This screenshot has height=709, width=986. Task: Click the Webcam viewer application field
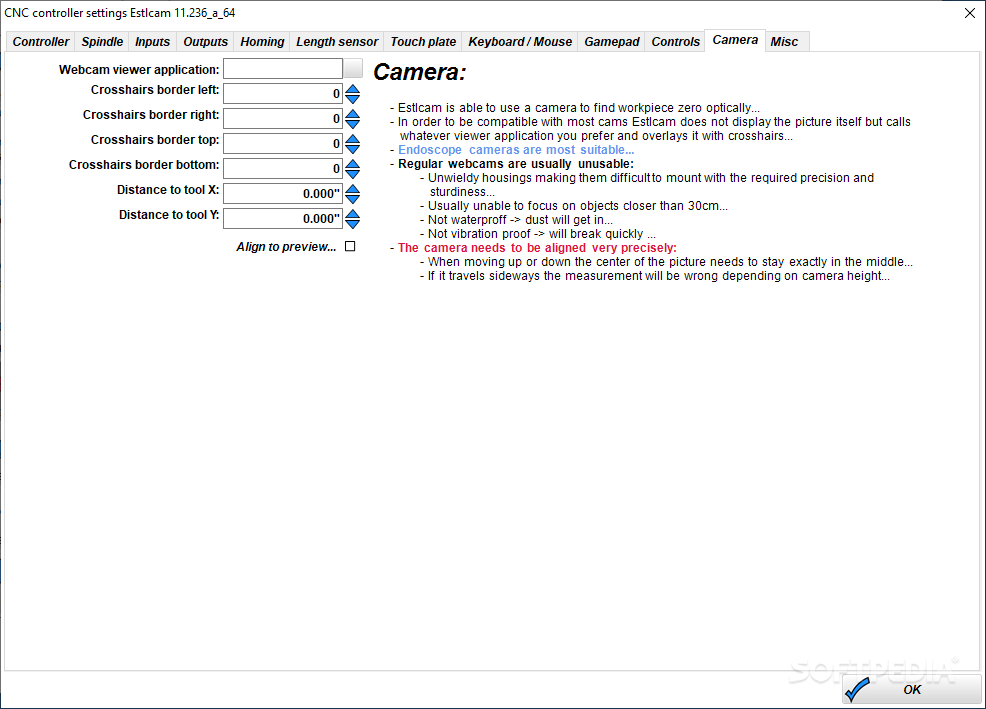coord(283,69)
